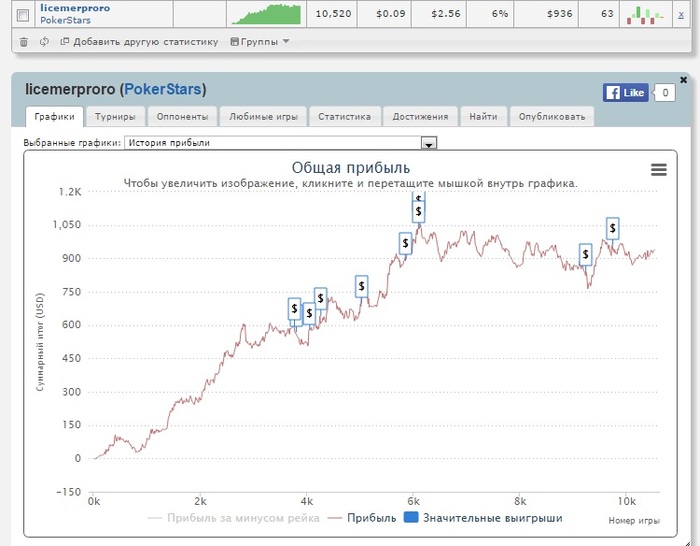700x546 pixels.
Task: Click the PokerStars link in panel title
Action: [162, 89]
